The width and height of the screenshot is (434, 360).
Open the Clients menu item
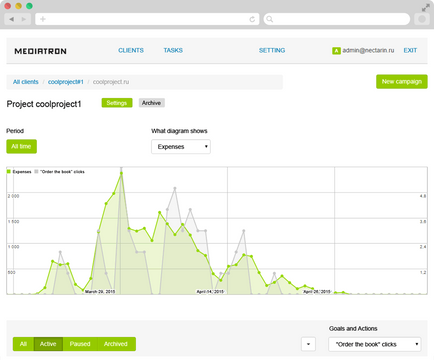tap(131, 50)
